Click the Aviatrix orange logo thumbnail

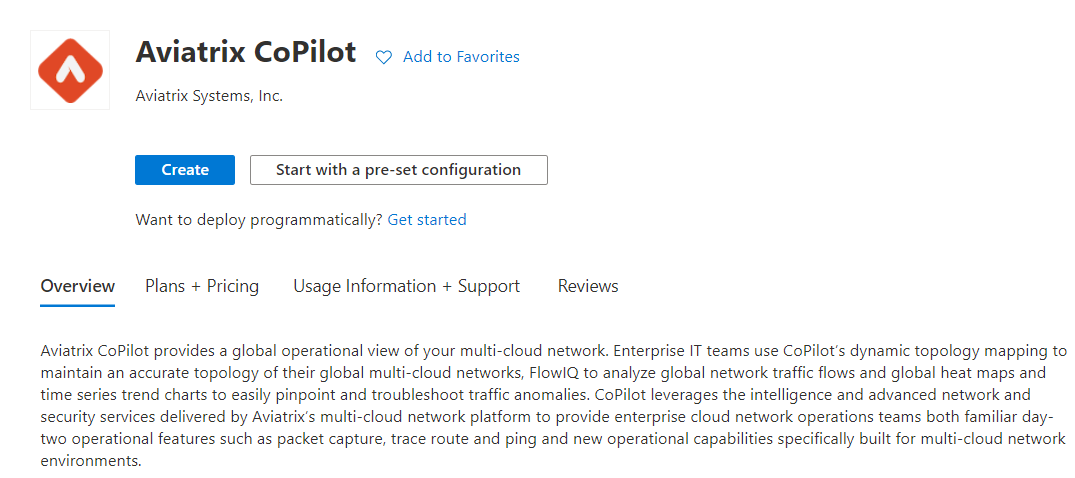(70, 70)
